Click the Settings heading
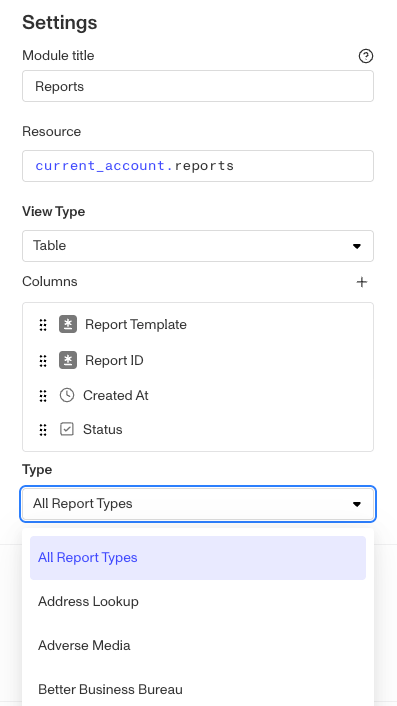The height and width of the screenshot is (706, 397). tap(59, 23)
